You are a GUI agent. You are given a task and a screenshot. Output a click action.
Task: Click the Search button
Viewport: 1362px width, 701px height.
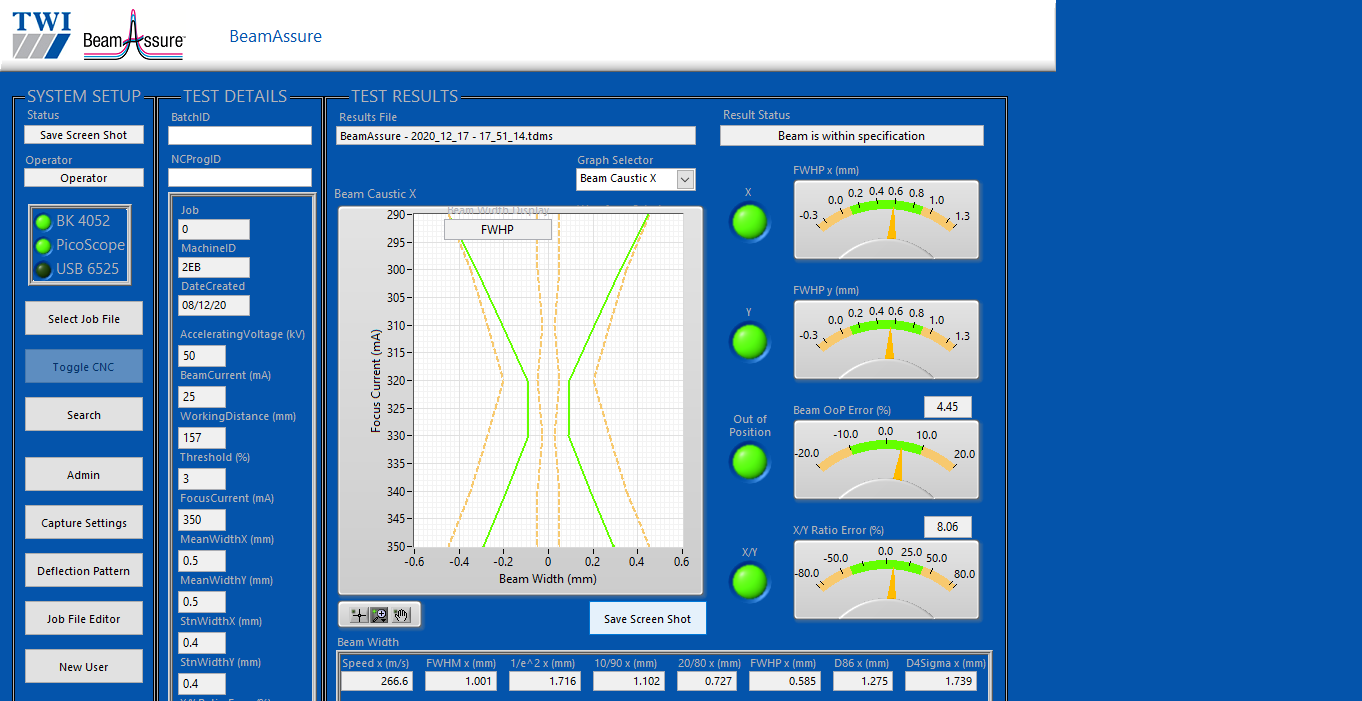pos(84,415)
